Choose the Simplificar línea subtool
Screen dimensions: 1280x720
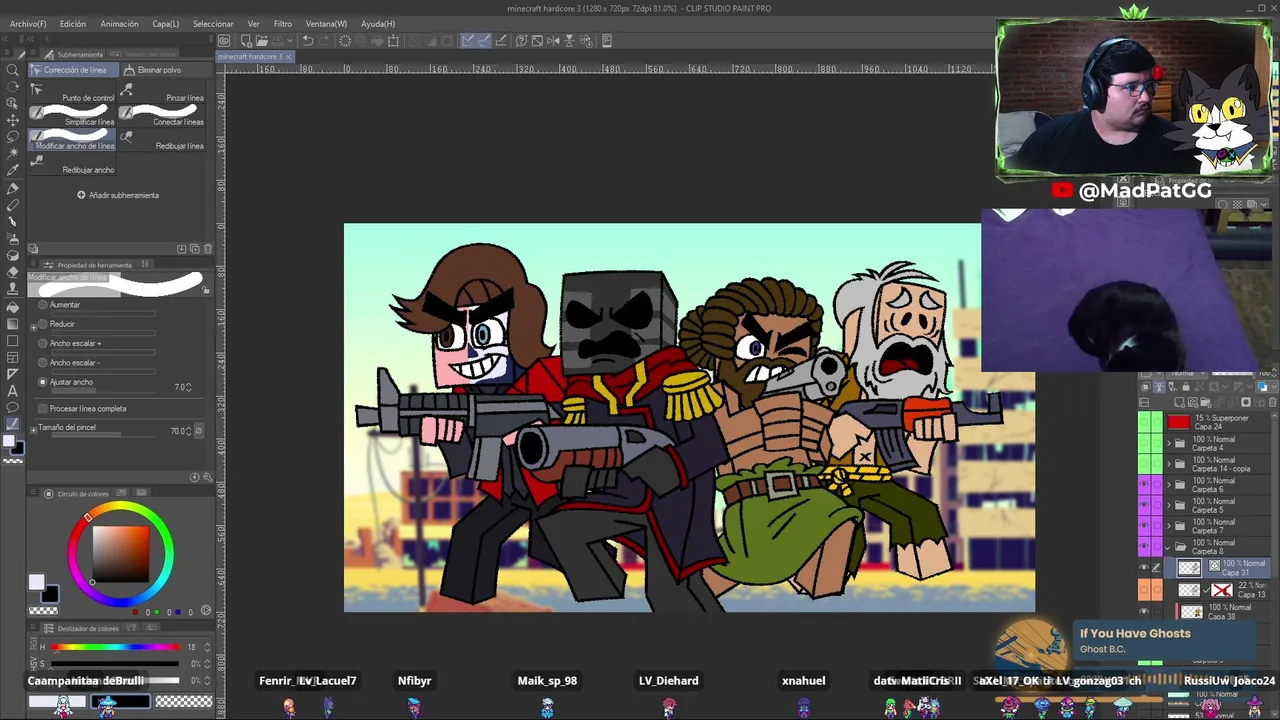72,116
